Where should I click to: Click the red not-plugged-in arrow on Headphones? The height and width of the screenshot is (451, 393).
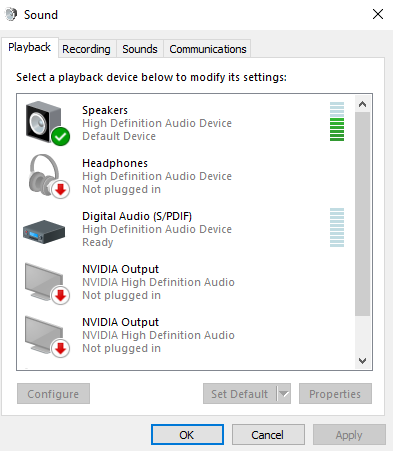point(61,190)
